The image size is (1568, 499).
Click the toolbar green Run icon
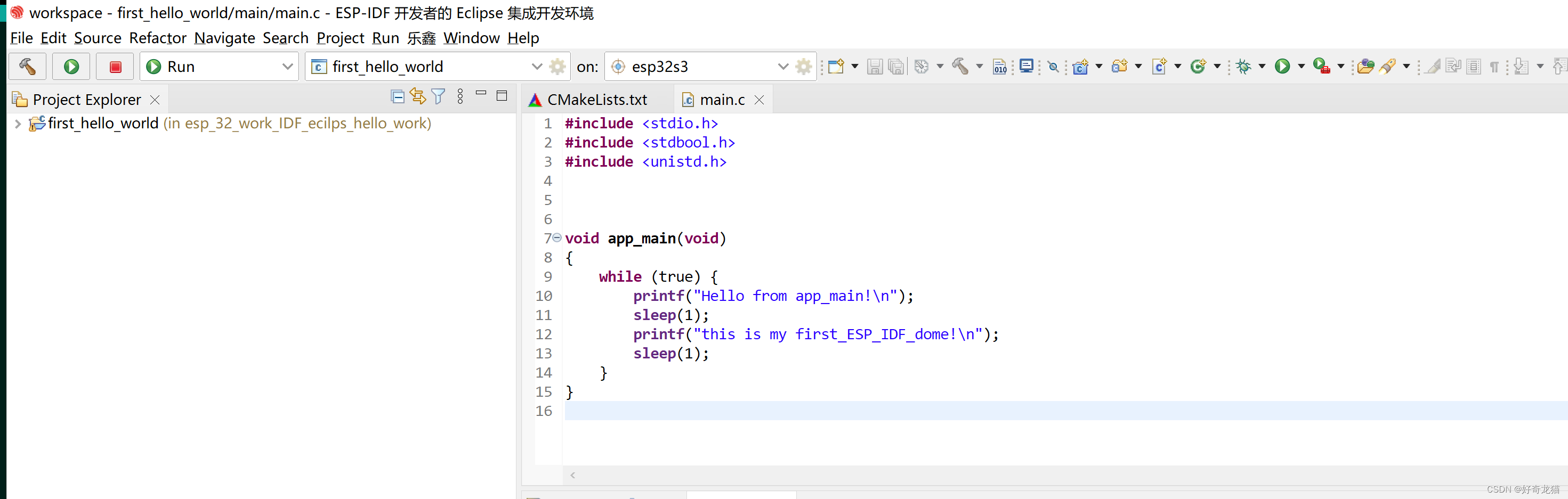[x=1282, y=67]
